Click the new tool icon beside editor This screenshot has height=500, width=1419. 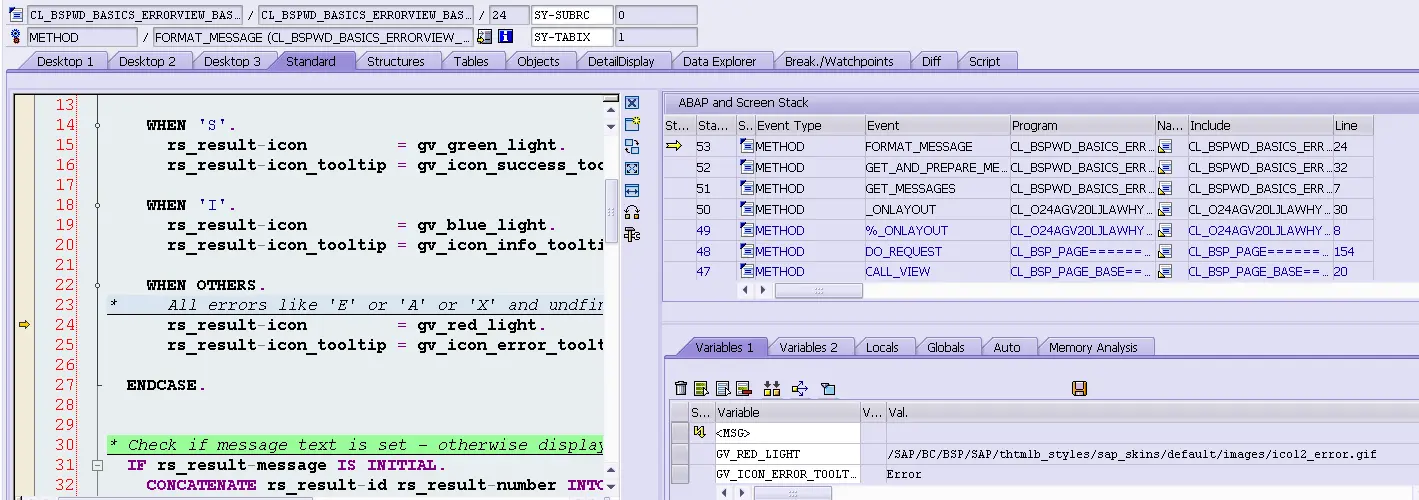[x=632, y=124]
